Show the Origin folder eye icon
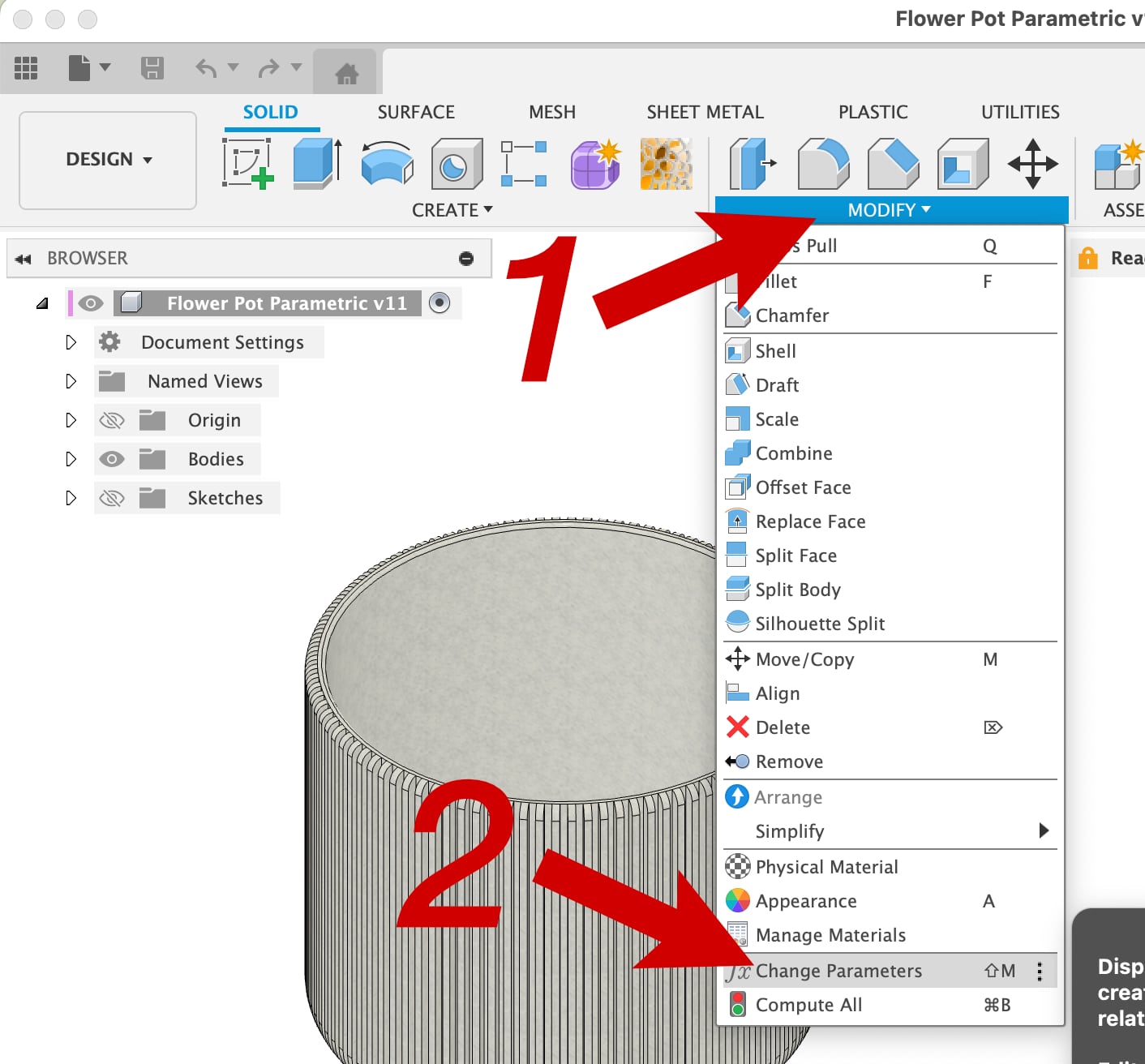The width and height of the screenshot is (1145, 1064). click(x=112, y=420)
